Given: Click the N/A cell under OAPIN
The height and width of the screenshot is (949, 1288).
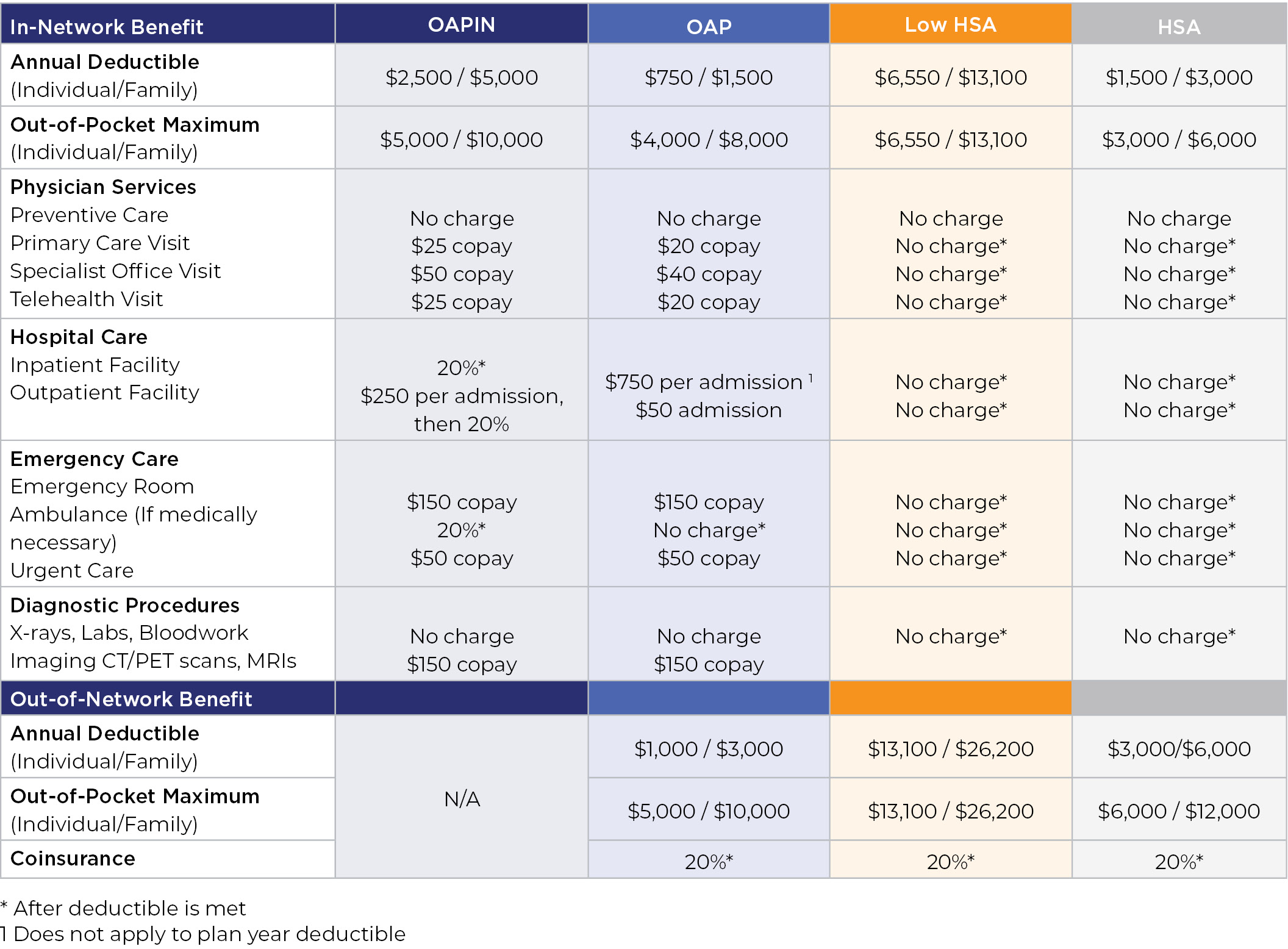Looking at the screenshot, I should click(462, 798).
